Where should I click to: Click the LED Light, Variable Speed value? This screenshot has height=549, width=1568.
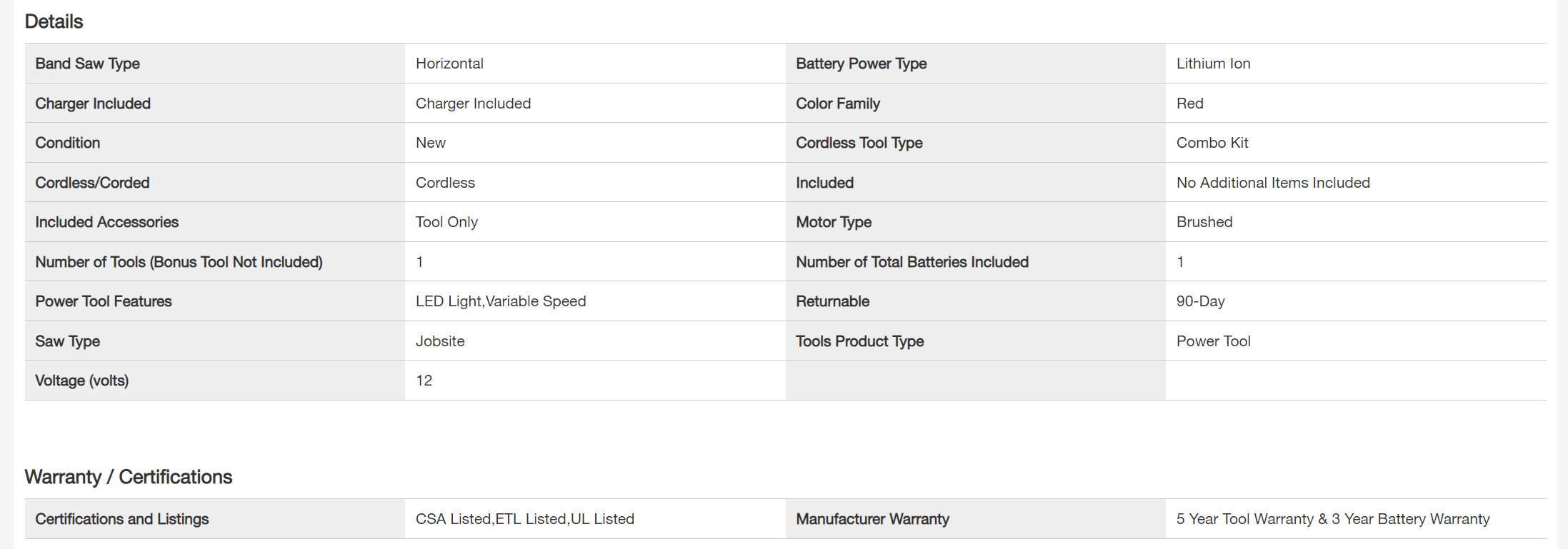(x=501, y=301)
